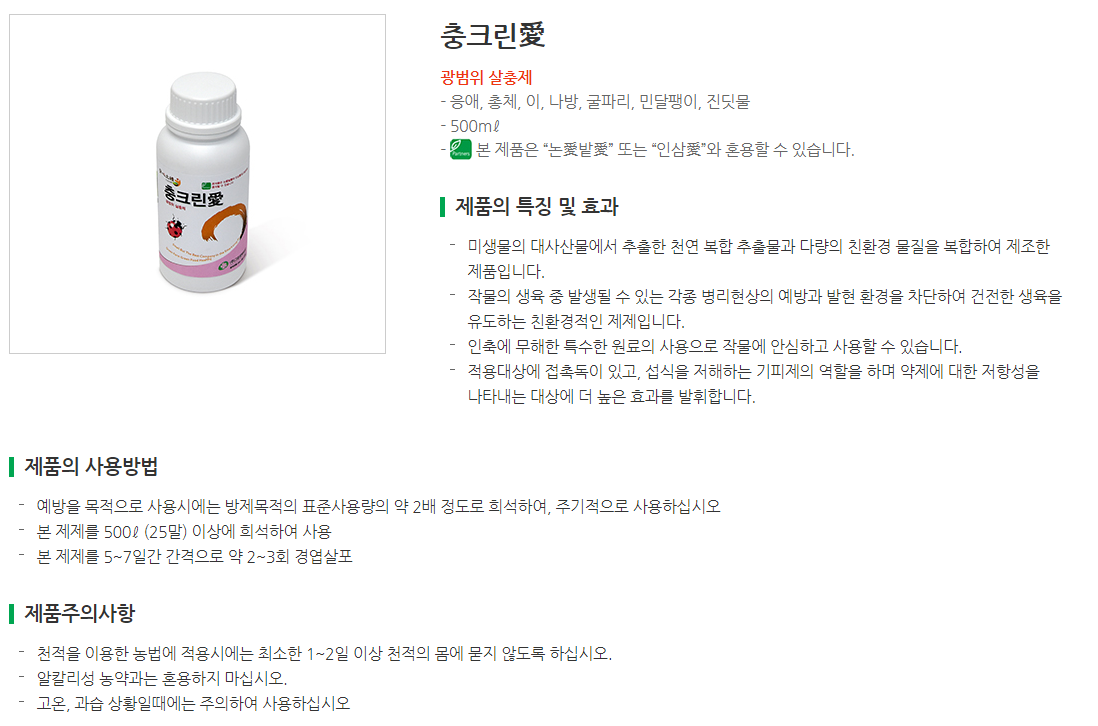Image resolution: width=1098 pixels, height=726 pixels.
Task: Click the green bar beside 제품의 사용방법
Action: pyautogui.click(x=12, y=466)
